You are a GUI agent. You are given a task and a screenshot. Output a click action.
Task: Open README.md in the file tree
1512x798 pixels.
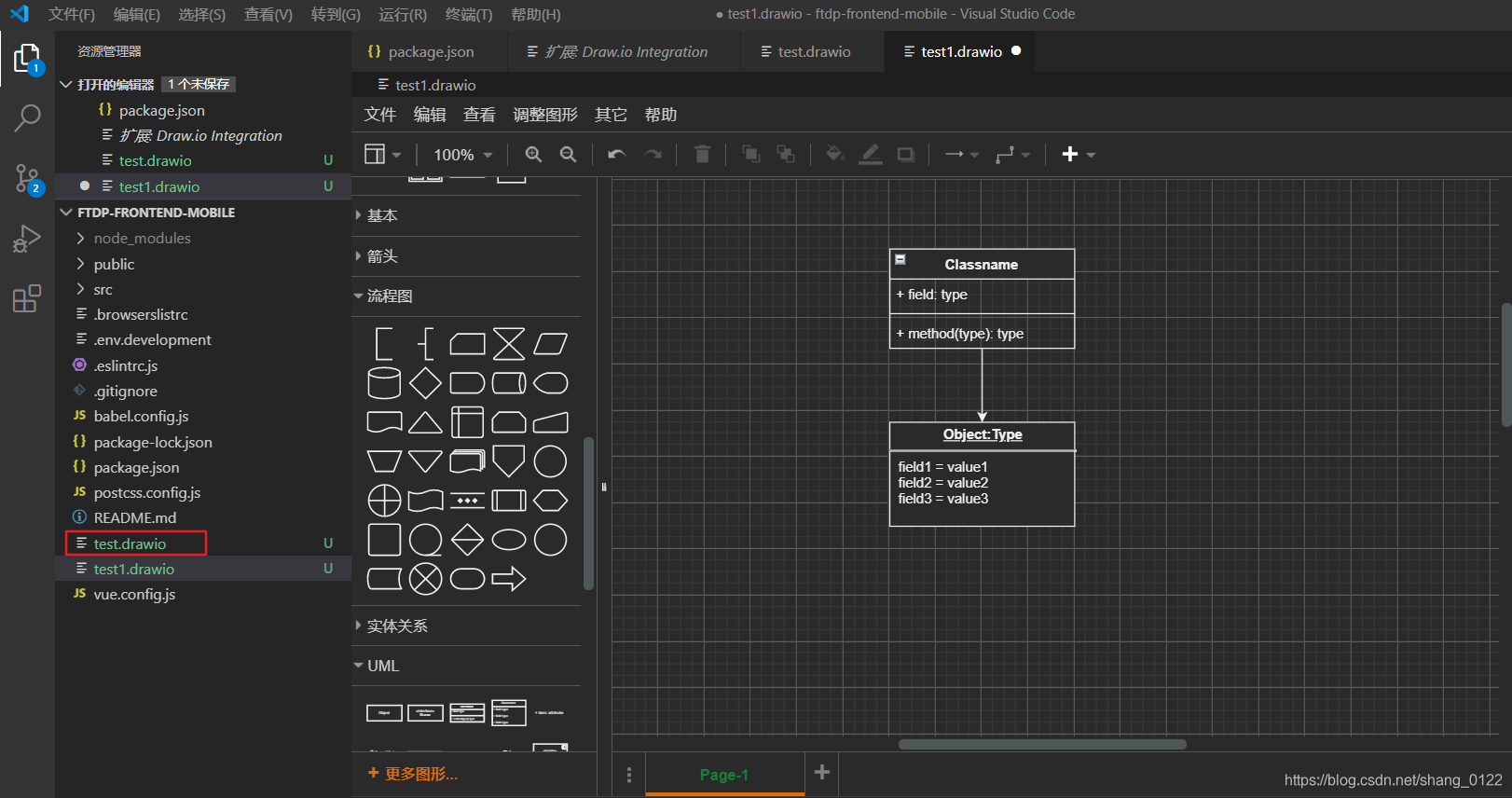click(x=203, y=517)
